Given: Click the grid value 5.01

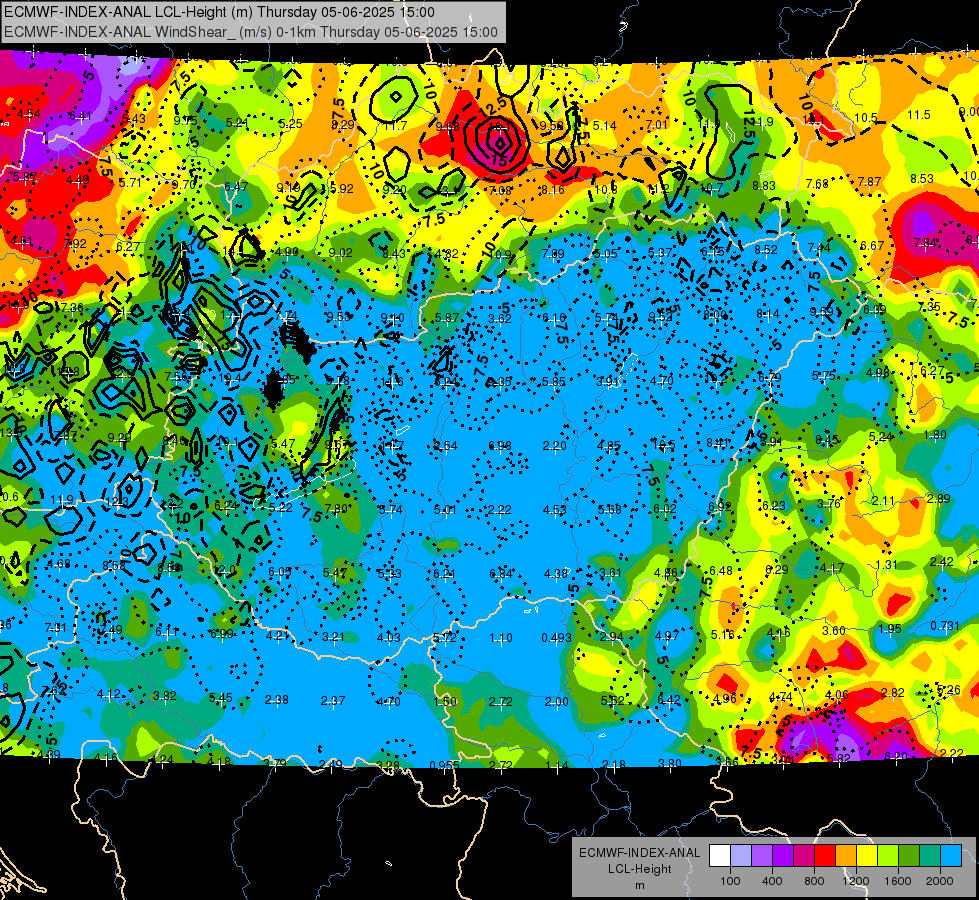Looking at the screenshot, I should point(445,510).
